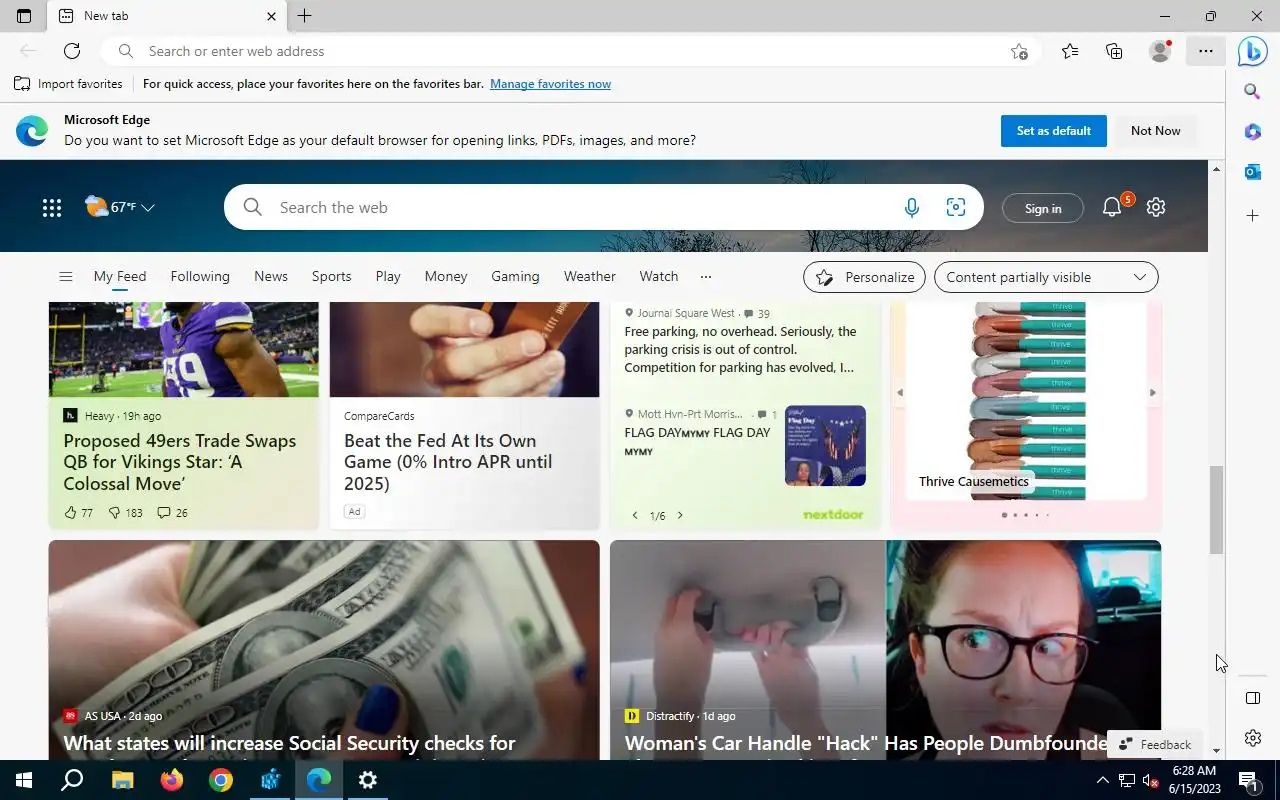Open Windows Start menu
Viewport: 1280px width, 800px height.
(x=24, y=780)
